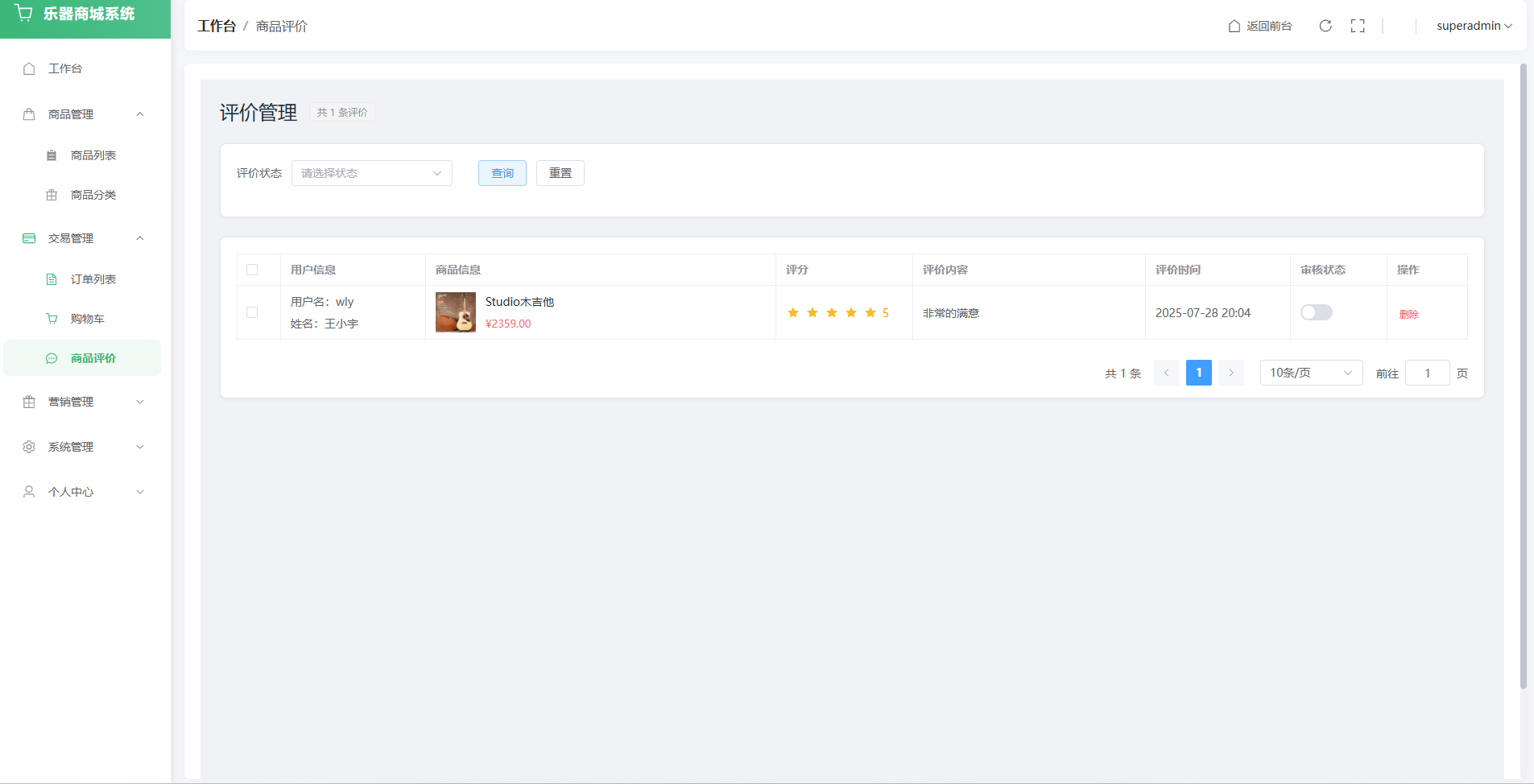Click the Studio木吉他 product thumbnail
1534x784 pixels.
click(456, 312)
